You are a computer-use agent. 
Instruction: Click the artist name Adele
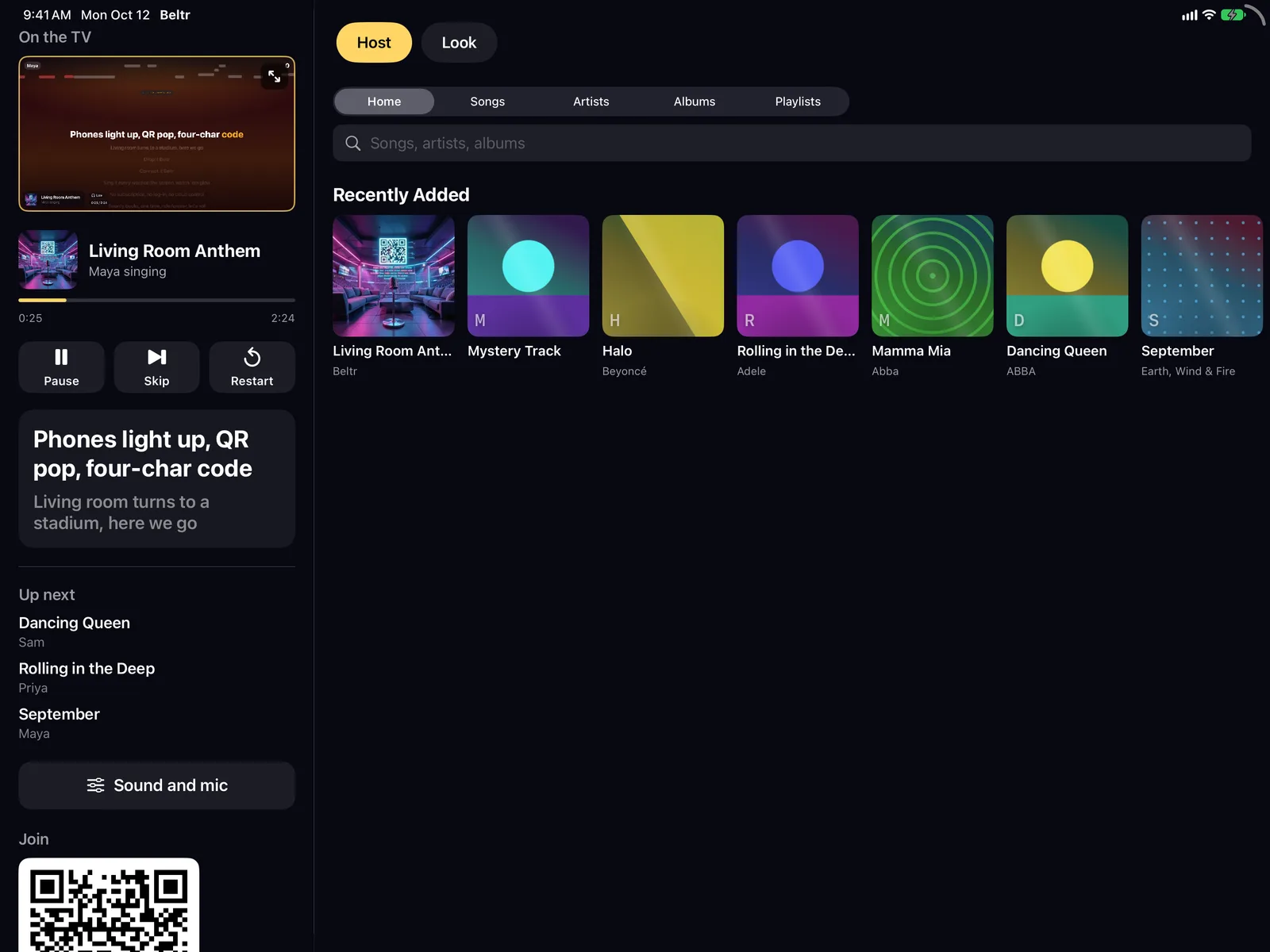[x=752, y=371]
